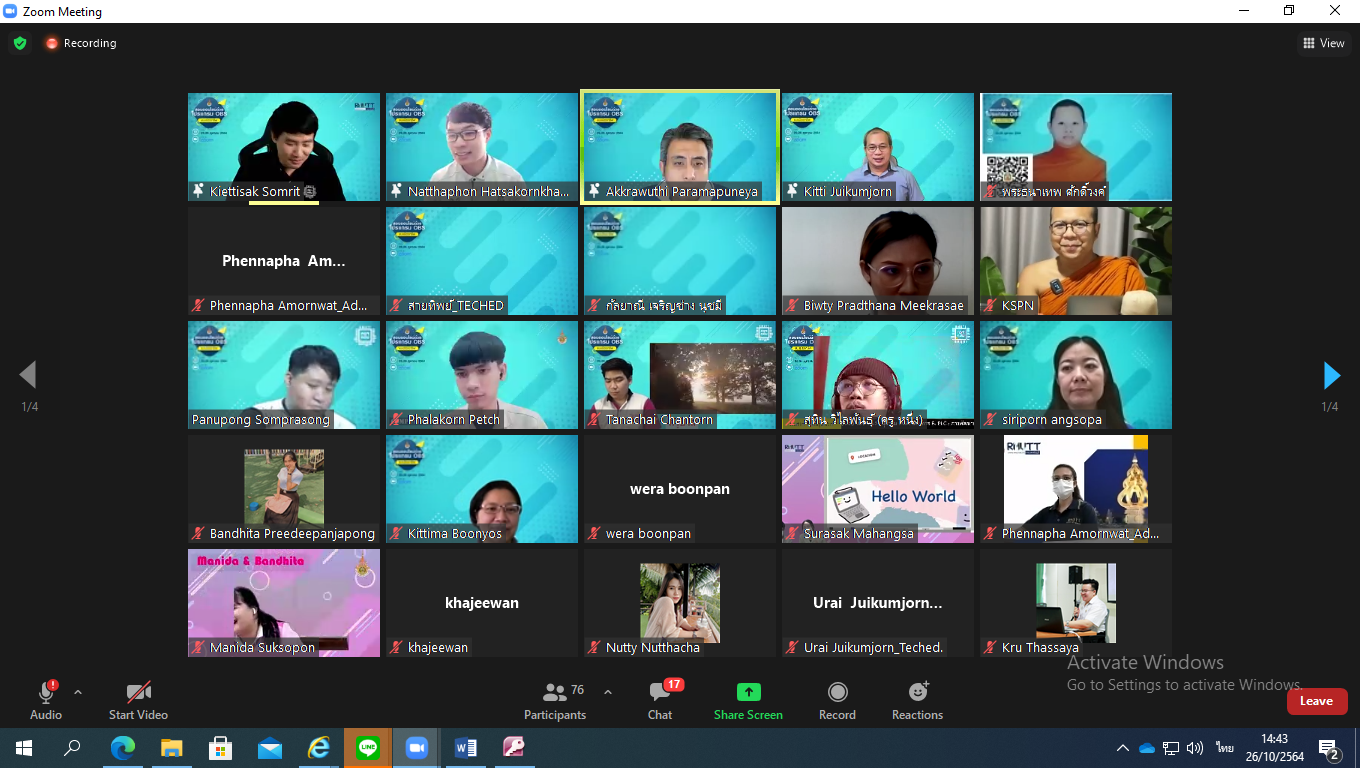Select สายทิพย์_TECHED participant tile
Viewport: 1360px width, 768px height.
482,261
